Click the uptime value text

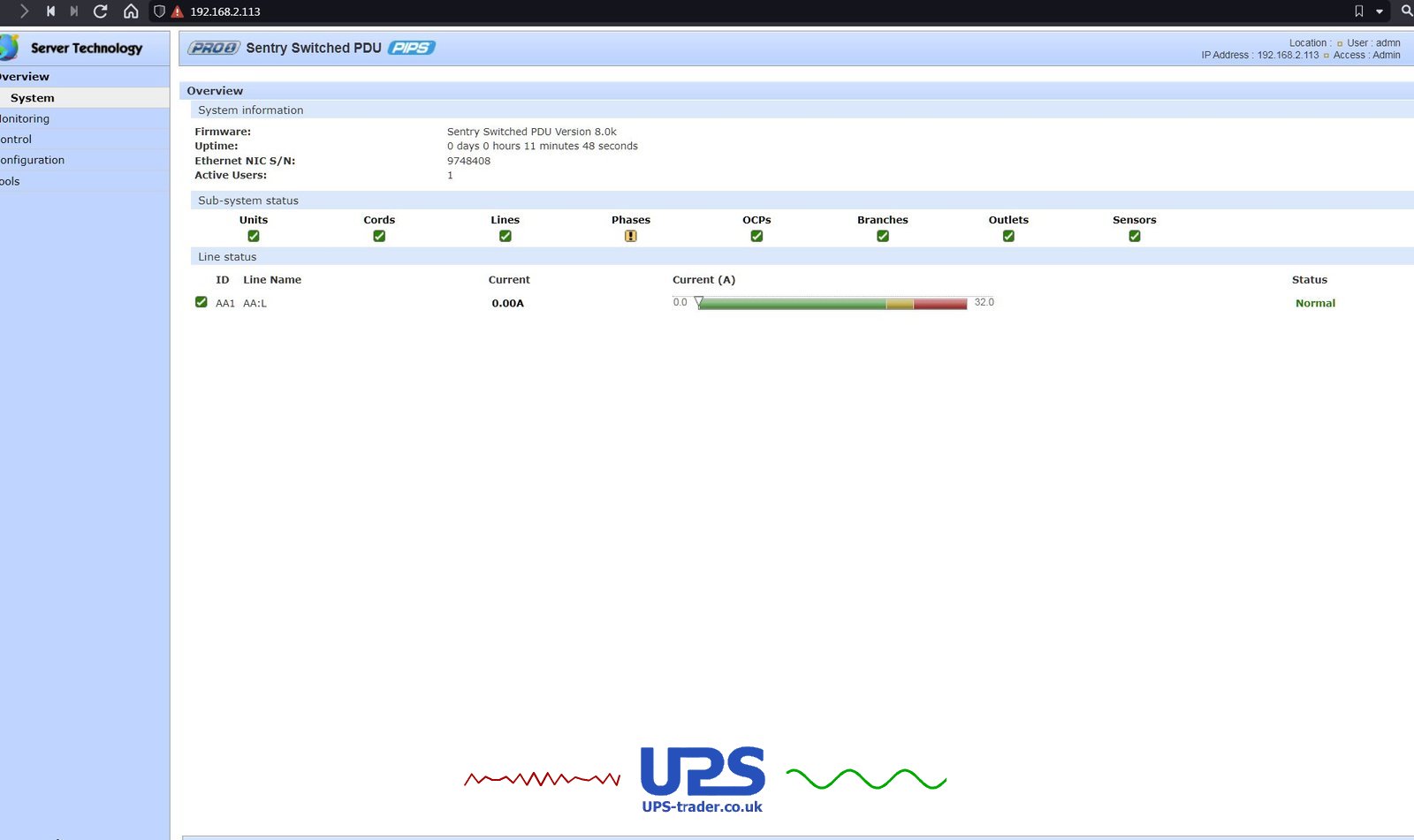543,146
